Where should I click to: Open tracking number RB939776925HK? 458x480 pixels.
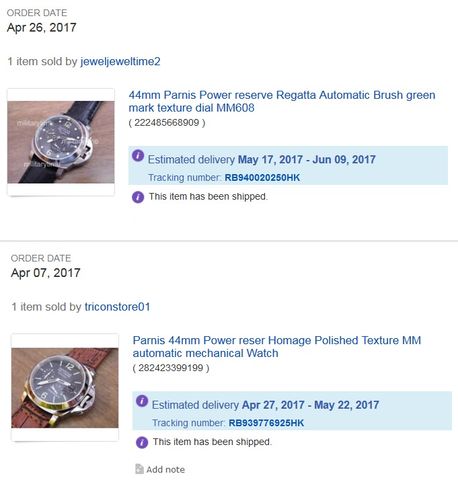[266, 423]
